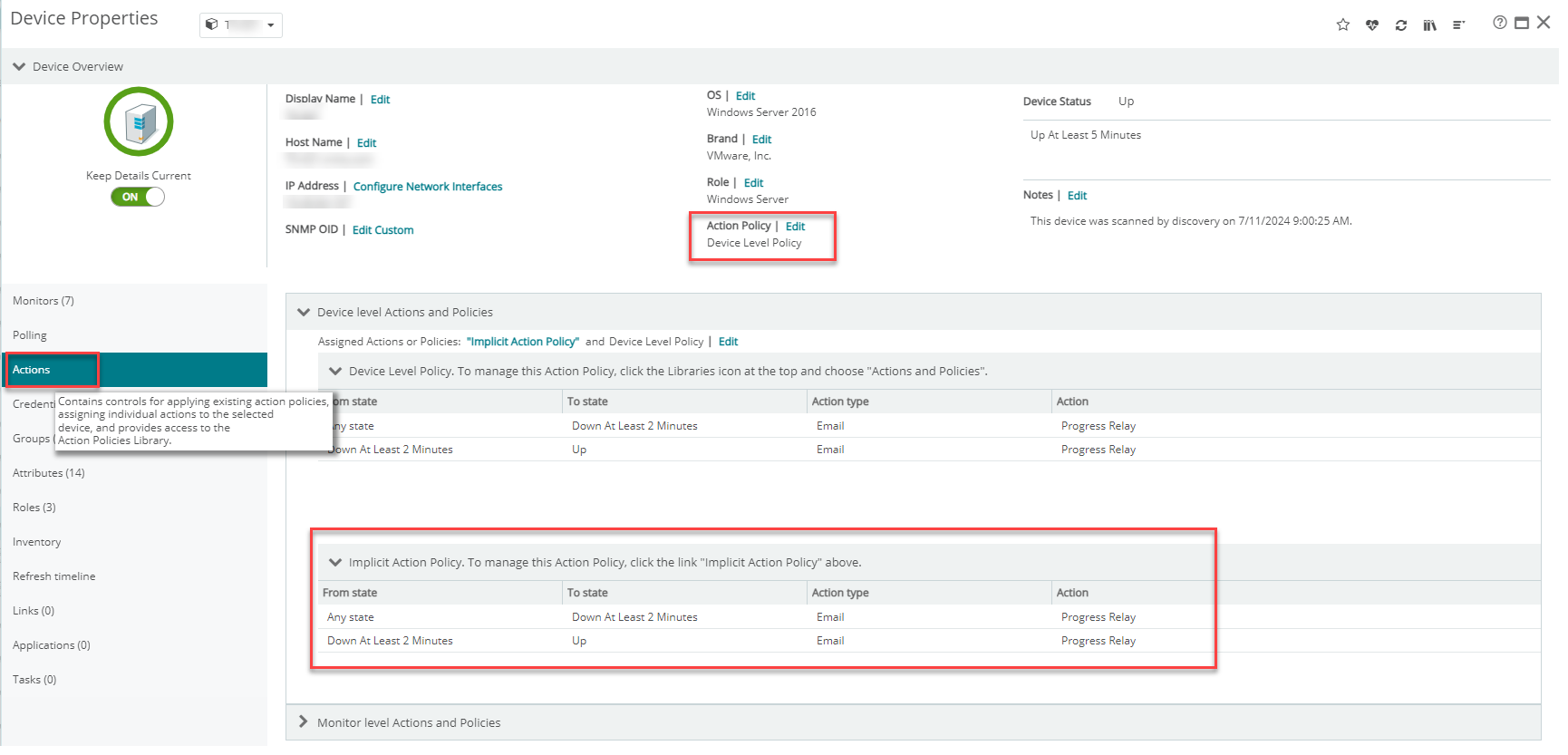1568x755 pixels.
Task: Open the "Implicit Action Policy" link
Action: click(x=523, y=342)
